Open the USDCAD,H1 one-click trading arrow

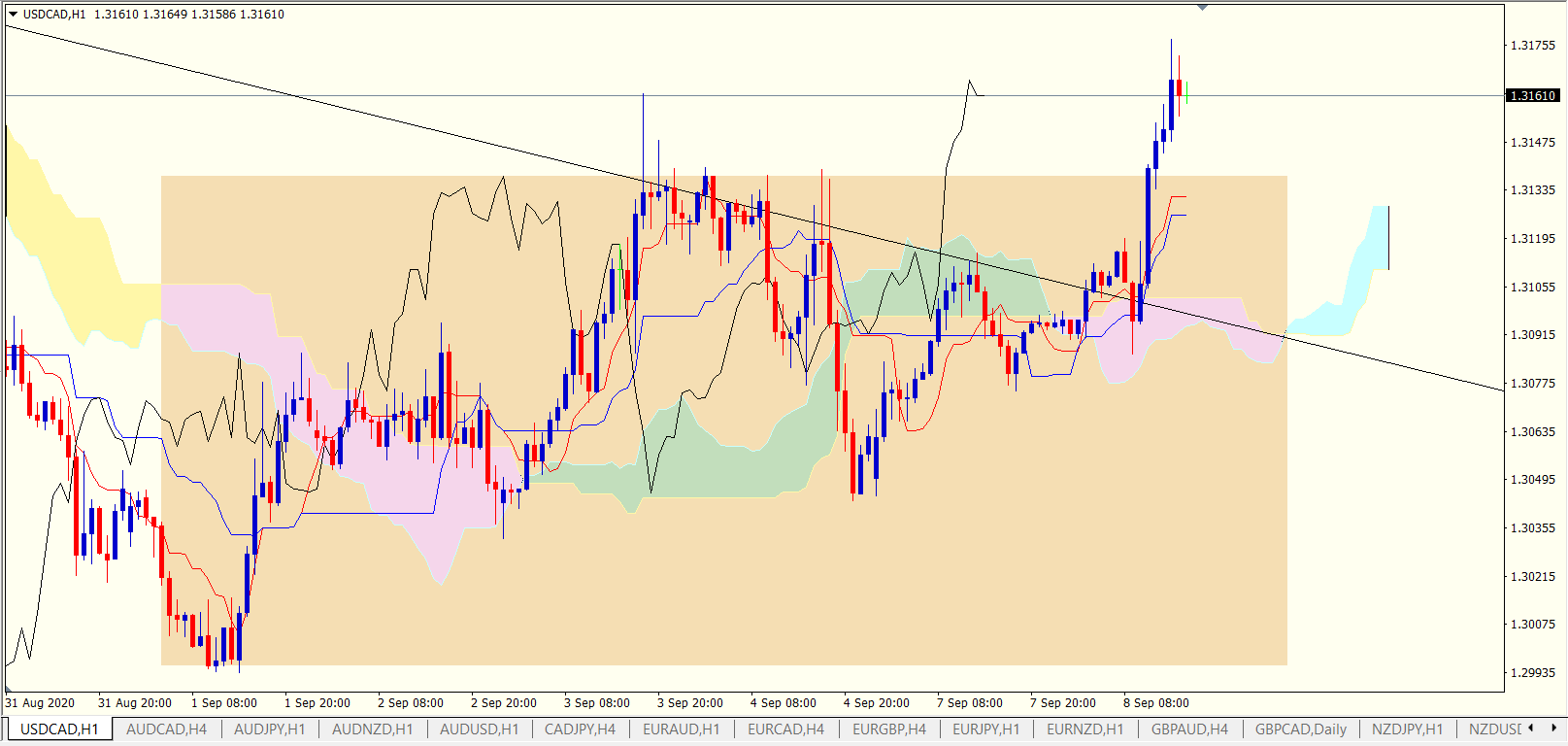[x=13, y=15]
